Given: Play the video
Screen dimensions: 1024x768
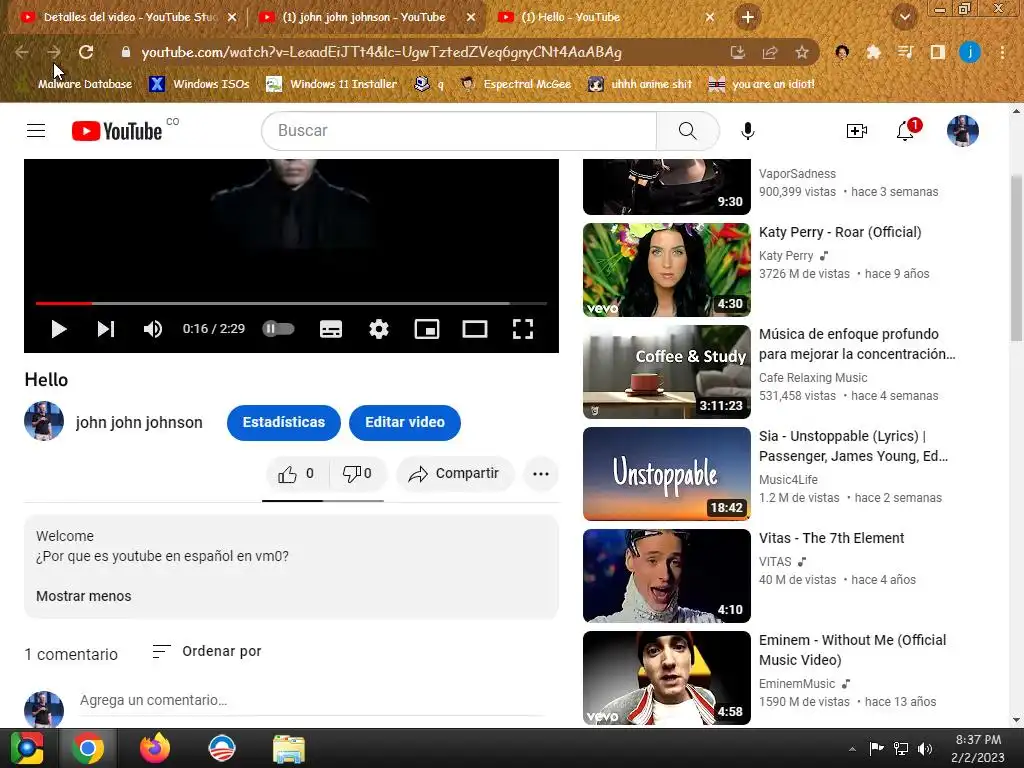Looking at the screenshot, I should [59, 329].
